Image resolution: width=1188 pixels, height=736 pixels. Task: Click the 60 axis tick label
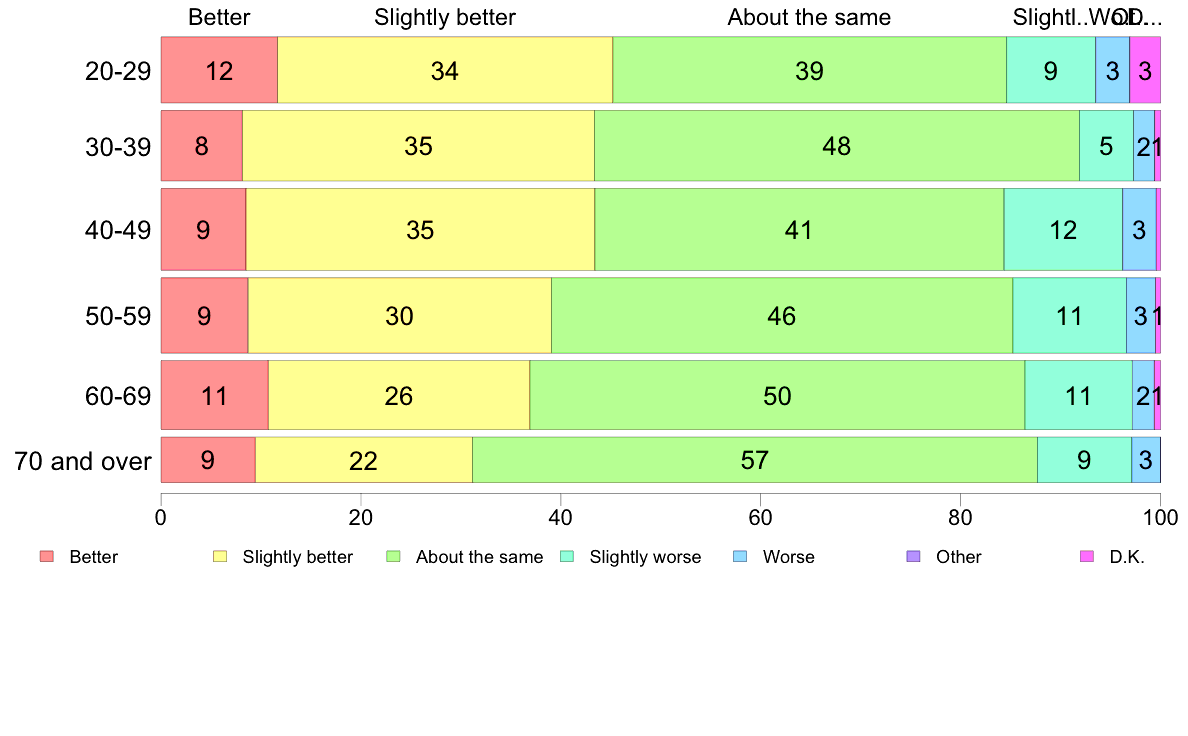click(x=760, y=518)
